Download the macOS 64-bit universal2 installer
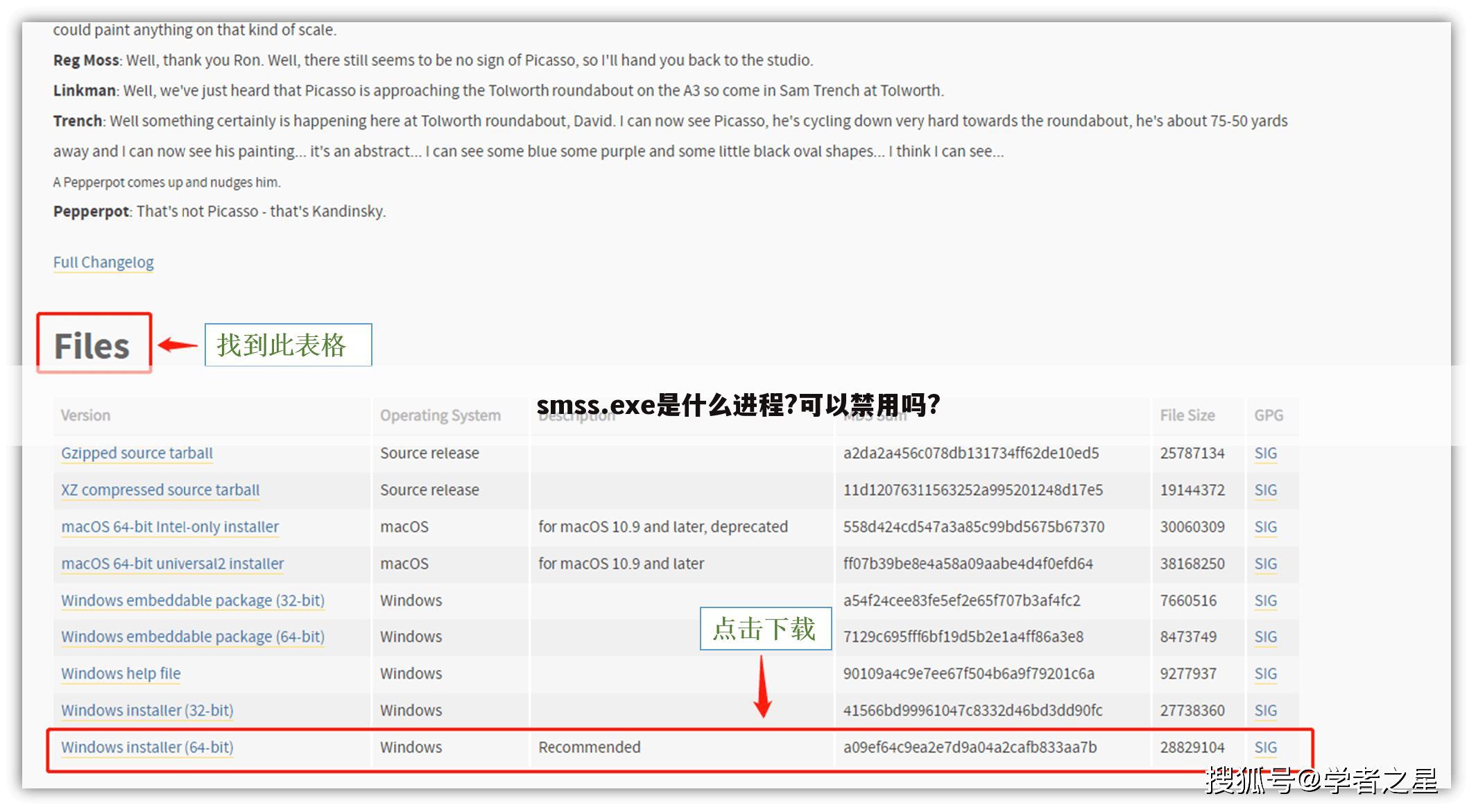Viewport: 1476px width, 812px height. [x=171, y=564]
